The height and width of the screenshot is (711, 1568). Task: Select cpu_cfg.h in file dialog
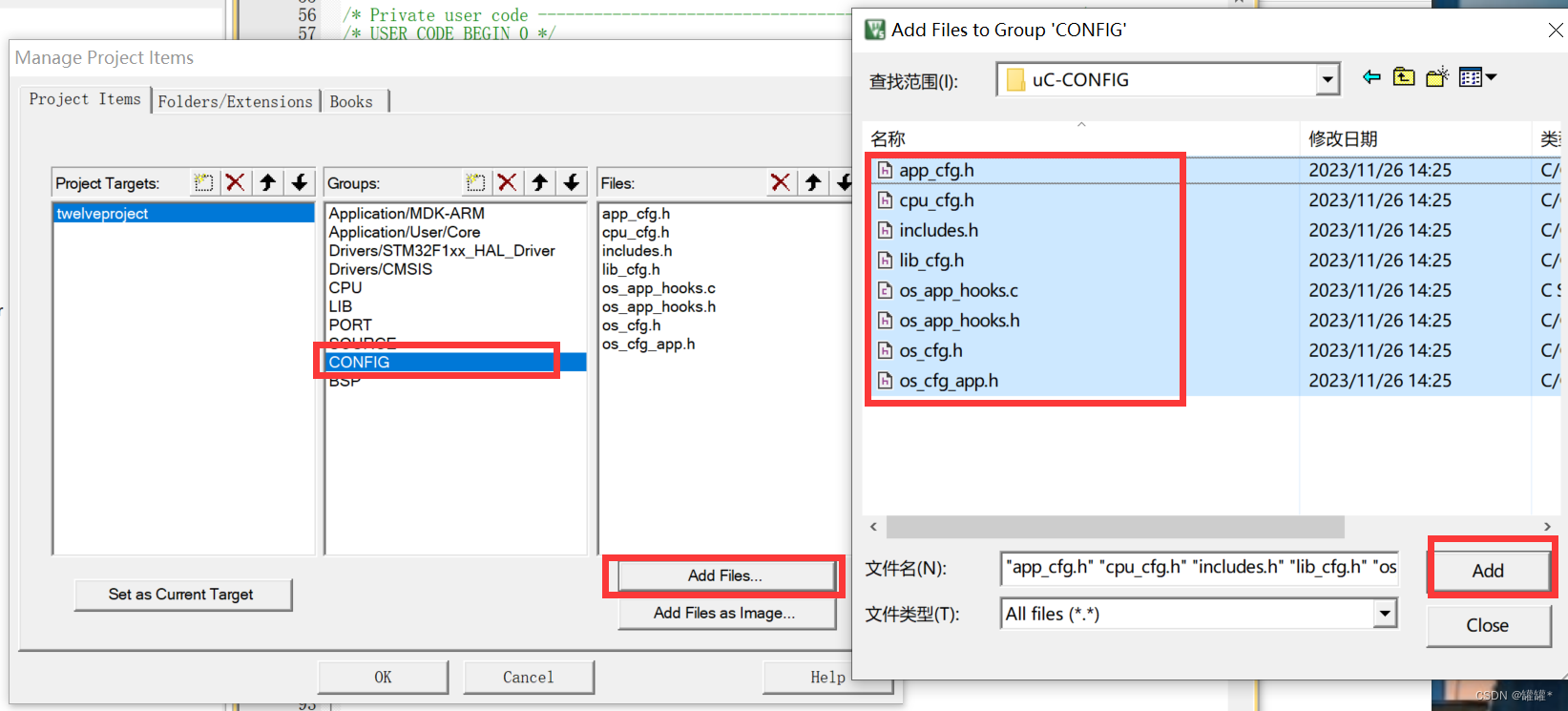[936, 200]
